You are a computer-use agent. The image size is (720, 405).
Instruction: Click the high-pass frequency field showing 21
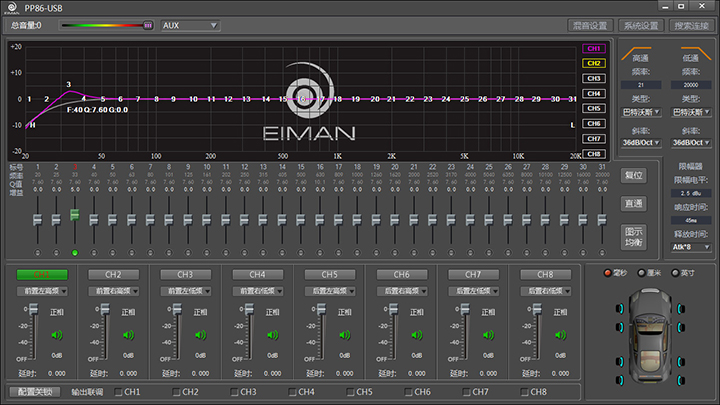tap(641, 85)
